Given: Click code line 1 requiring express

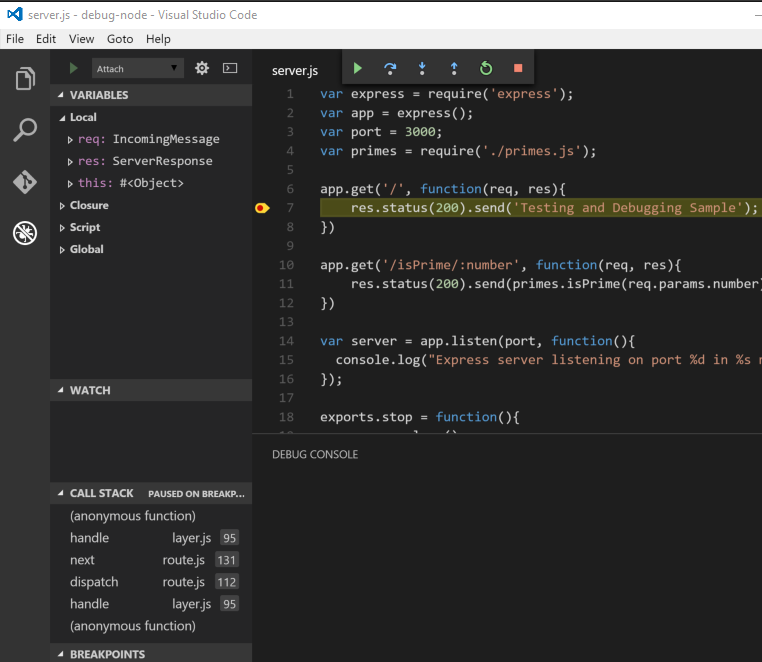Looking at the screenshot, I should tap(447, 94).
